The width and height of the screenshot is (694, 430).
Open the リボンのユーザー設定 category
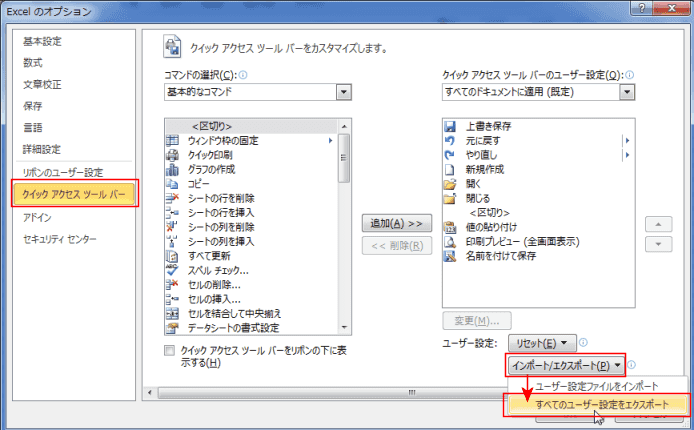(63, 173)
